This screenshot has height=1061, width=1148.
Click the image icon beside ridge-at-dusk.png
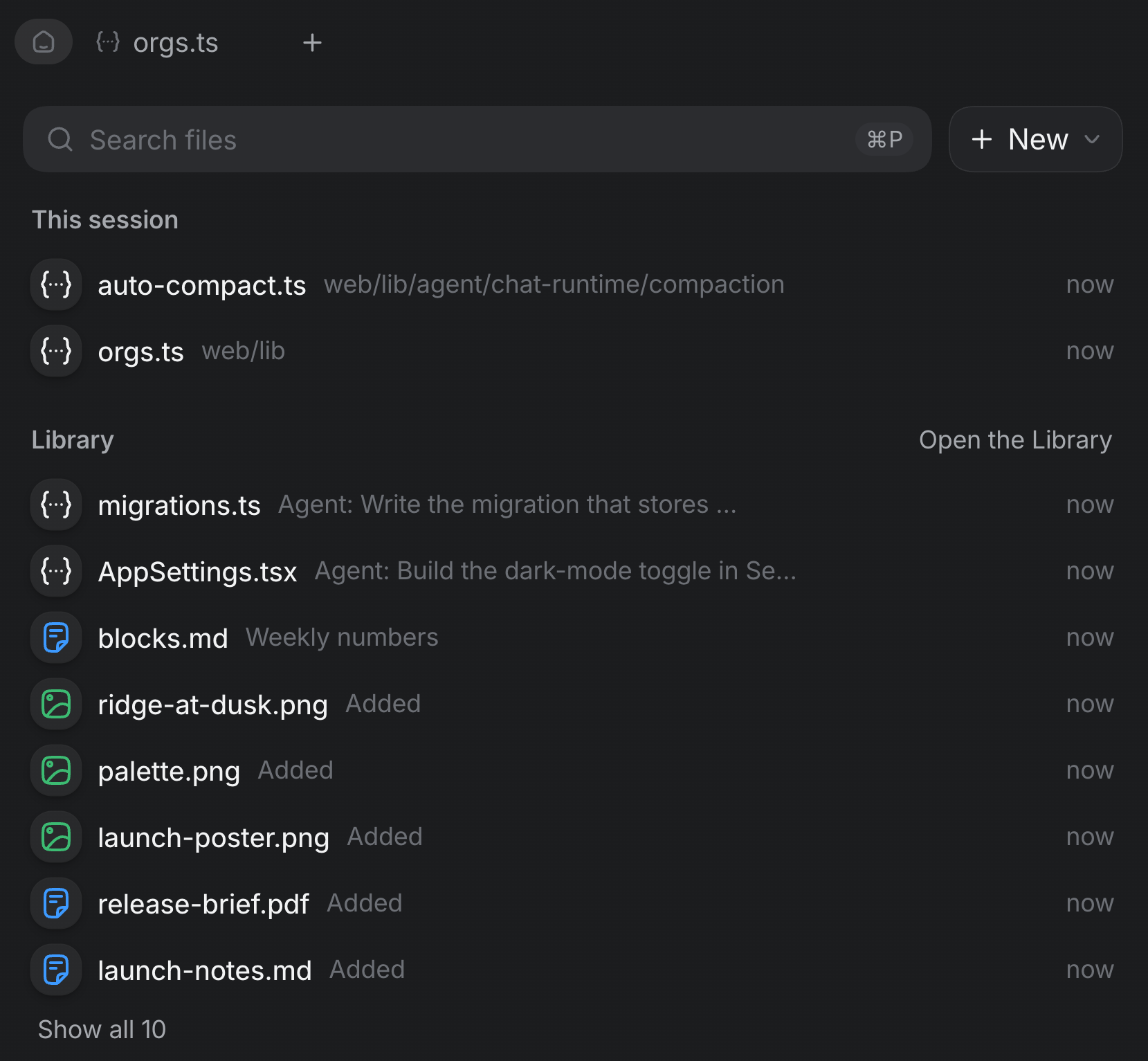[56, 704]
